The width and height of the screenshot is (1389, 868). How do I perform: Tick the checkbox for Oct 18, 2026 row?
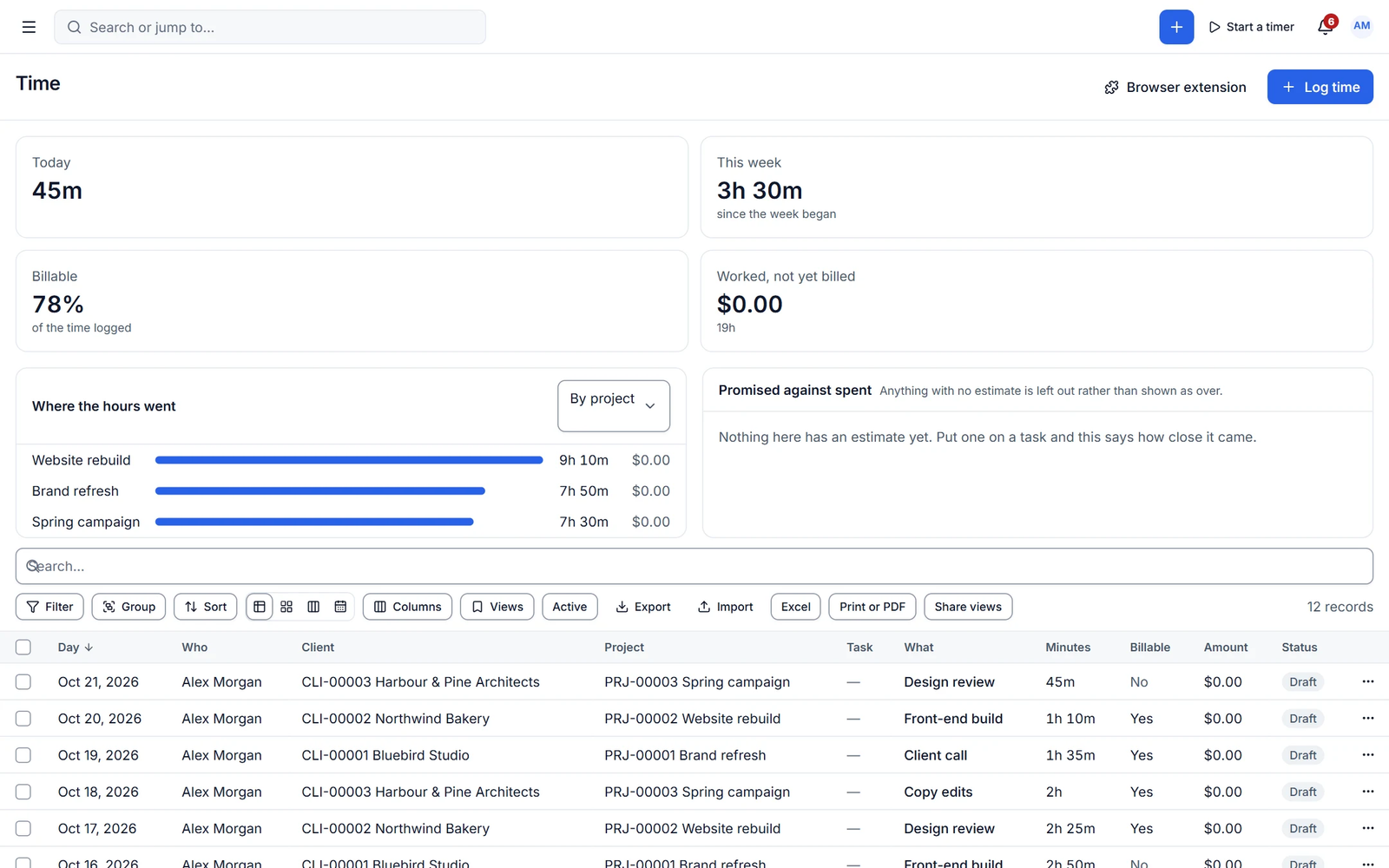pos(23,792)
